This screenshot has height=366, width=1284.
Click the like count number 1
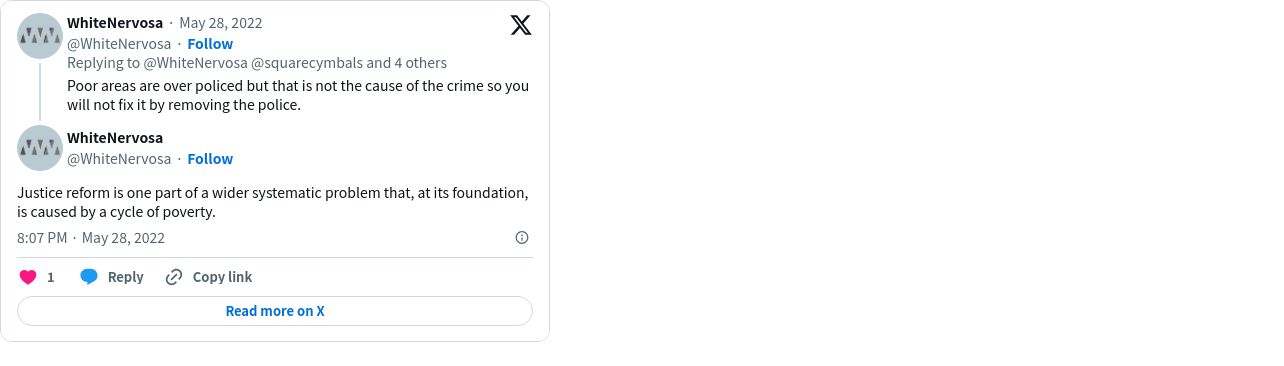51,277
